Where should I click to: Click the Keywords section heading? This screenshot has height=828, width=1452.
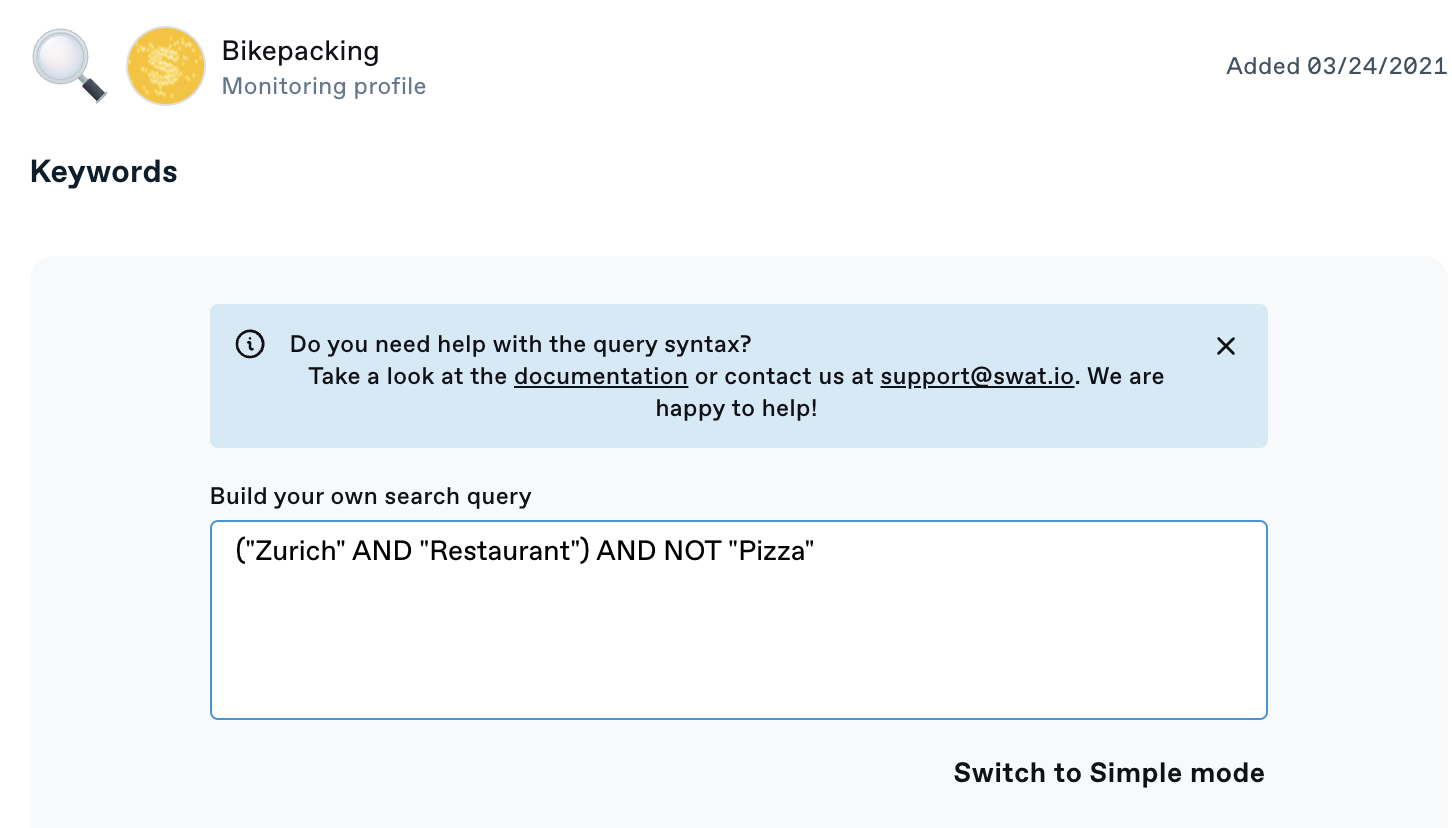tap(104, 172)
